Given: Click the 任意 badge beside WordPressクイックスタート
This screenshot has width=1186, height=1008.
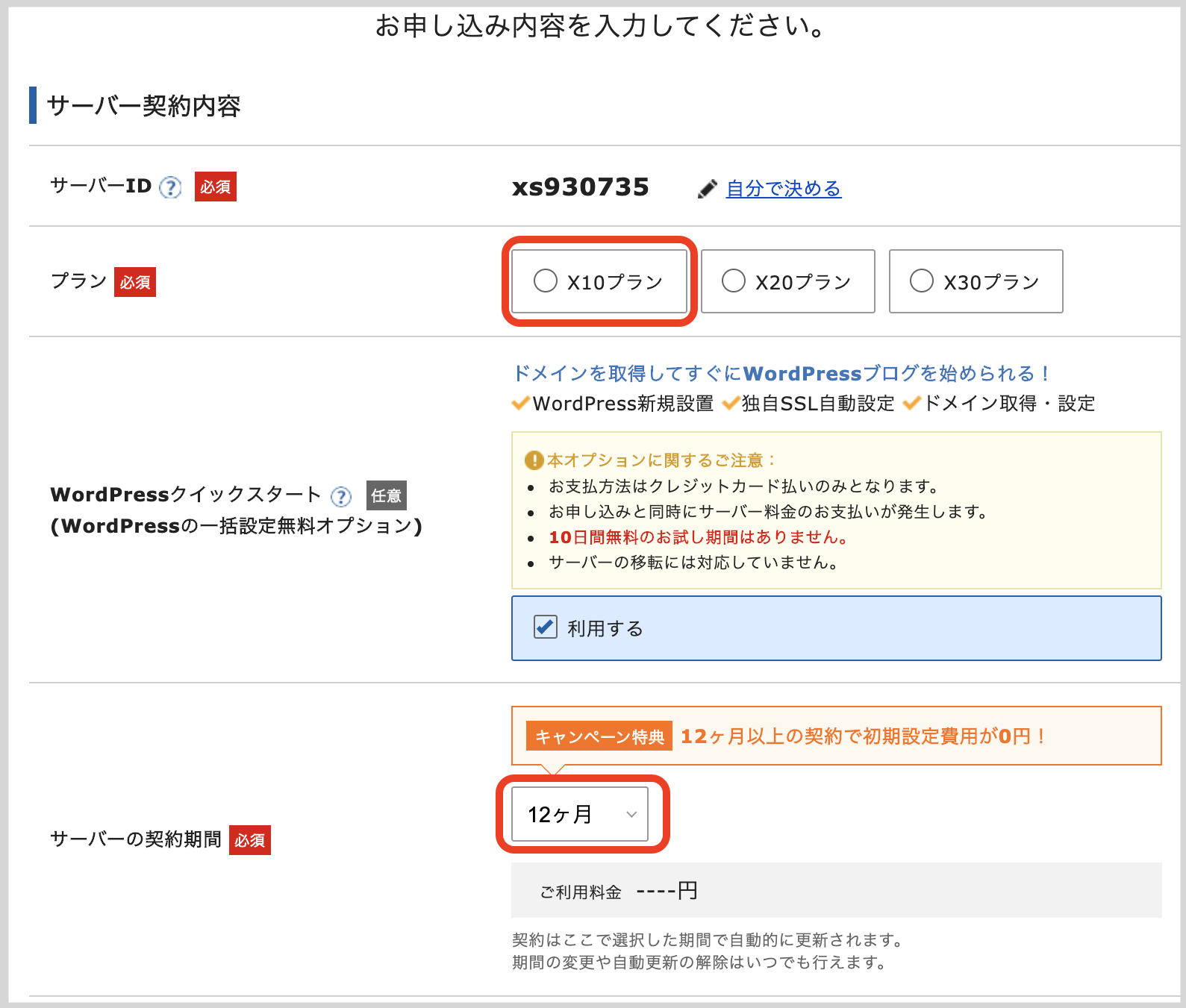Looking at the screenshot, I should pyautogui.click(x=387, y=495).
